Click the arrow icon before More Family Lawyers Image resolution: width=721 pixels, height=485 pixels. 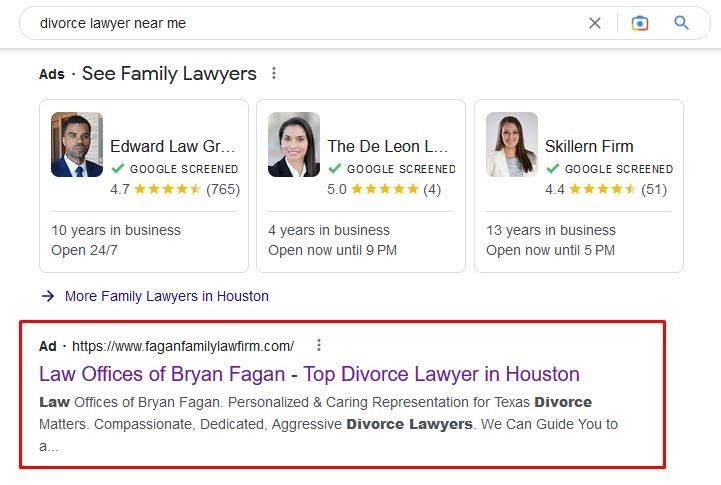pos(48,296)
